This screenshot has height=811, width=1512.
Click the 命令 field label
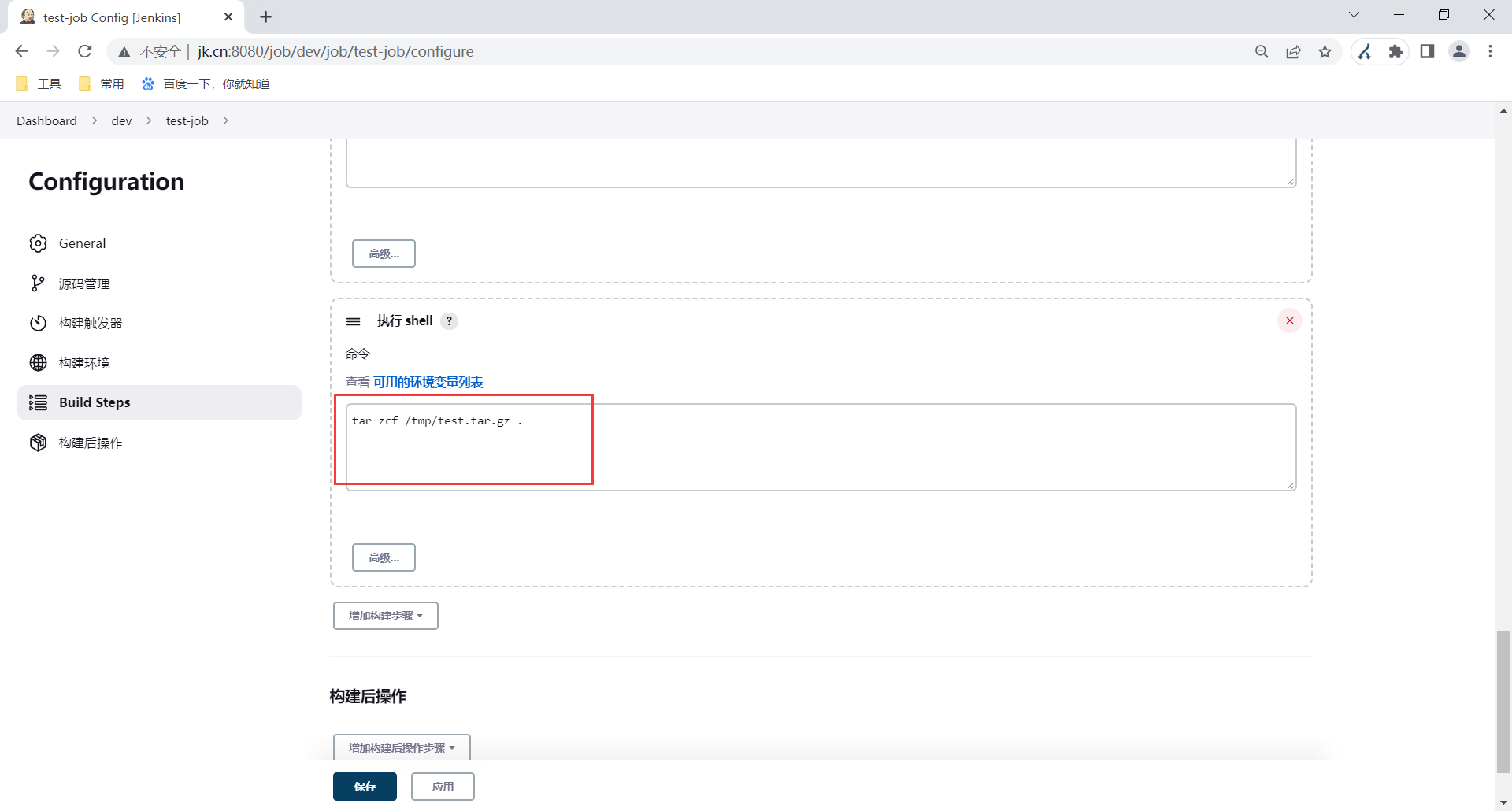click(x=358, y=354)
